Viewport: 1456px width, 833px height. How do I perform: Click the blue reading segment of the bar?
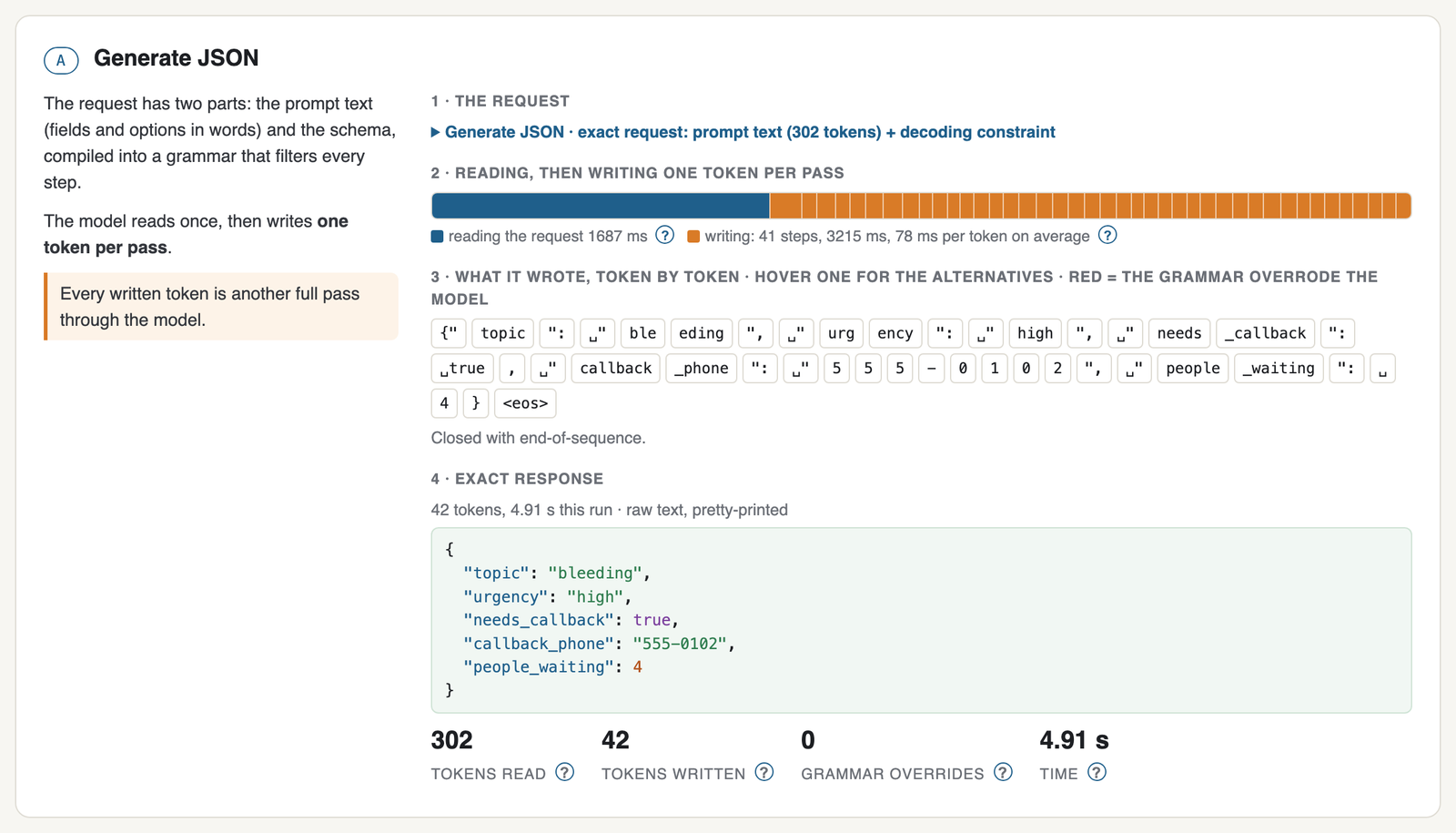[601, 206]
